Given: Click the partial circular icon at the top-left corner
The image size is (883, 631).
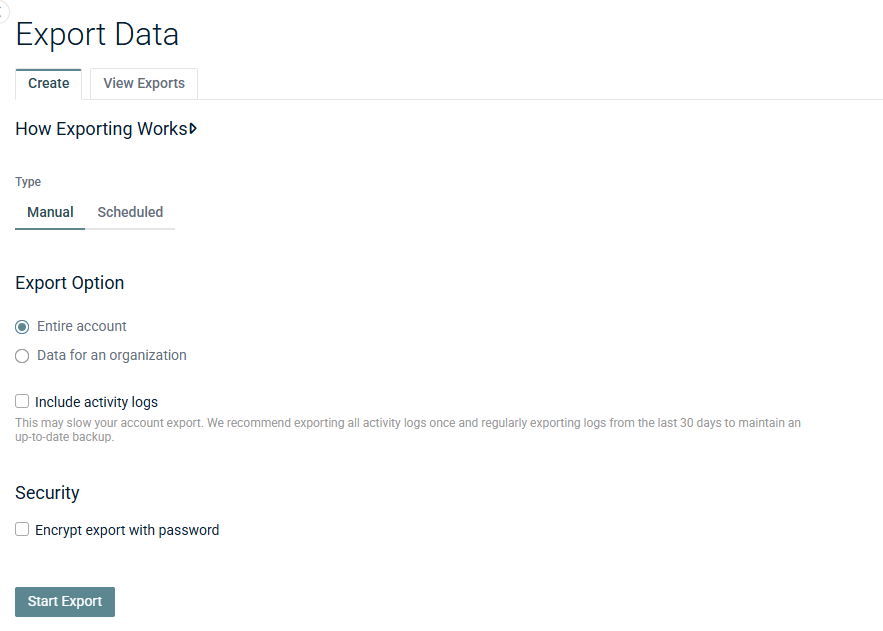Looking at the screenshot, I should pos(3,11).
